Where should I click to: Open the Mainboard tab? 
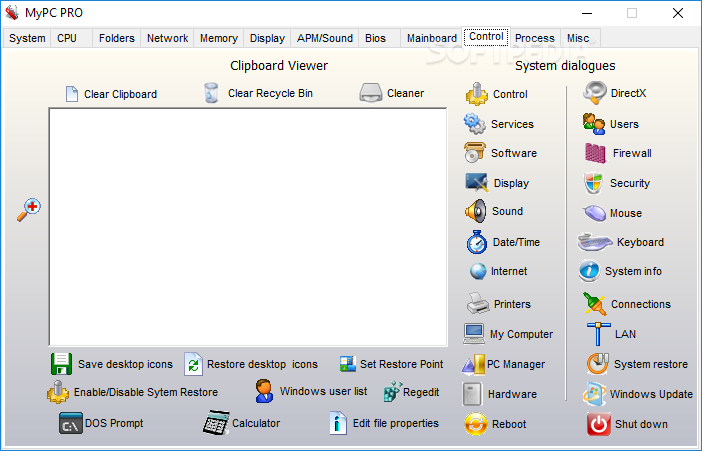click(432, 38)
